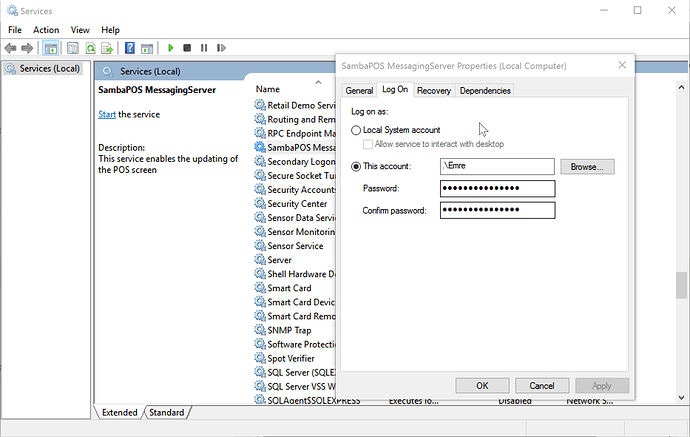Click gear icon of Smart Card

pos(260,288)
